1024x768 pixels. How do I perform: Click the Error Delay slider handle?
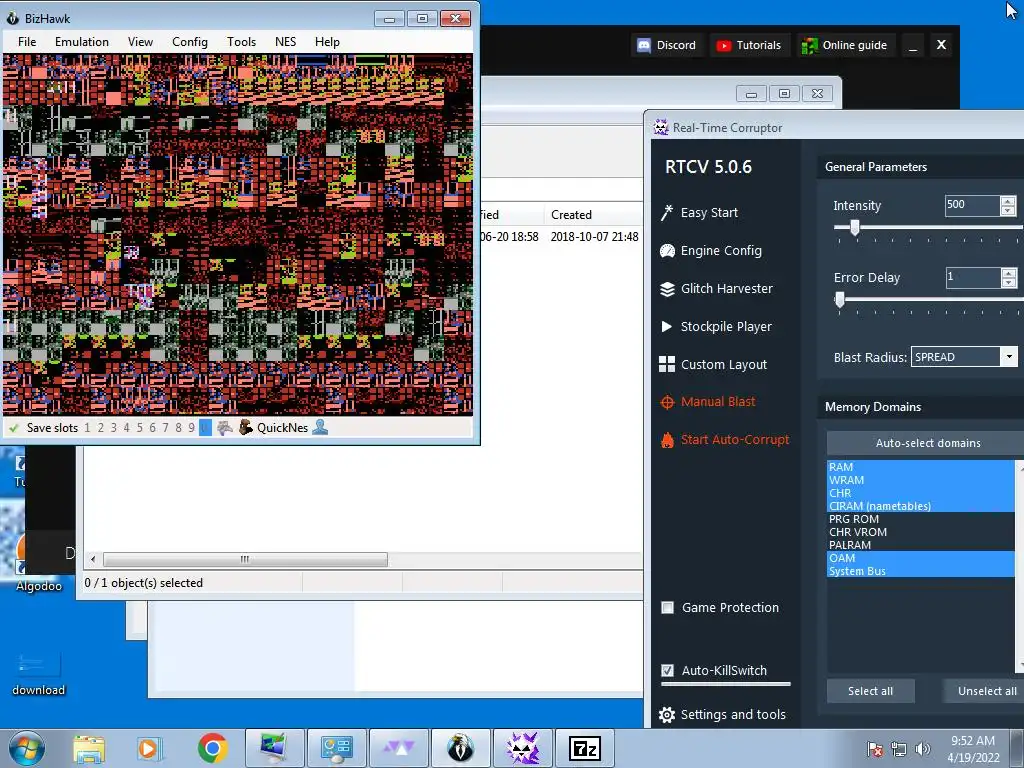point(840,300)
